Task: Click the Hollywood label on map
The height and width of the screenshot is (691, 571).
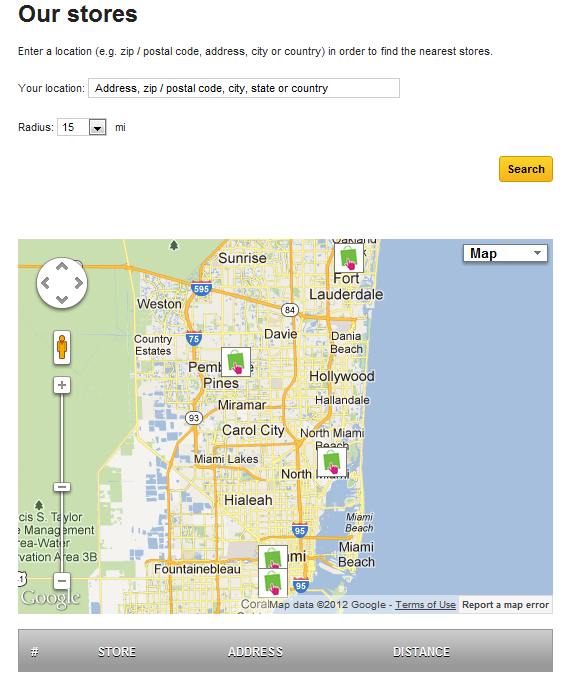Action: (342, 376)
